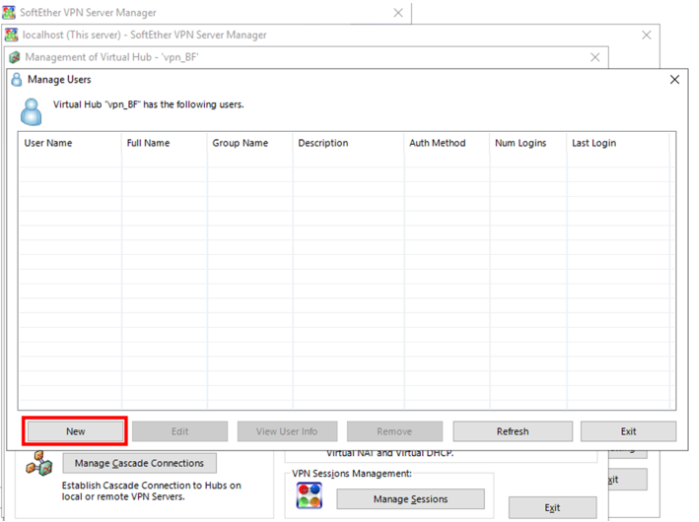Click the localhost server window title icon
Image resolution: width=699 pixels, height=522 pixels.
pyautogui.click(x=12, y=35)
